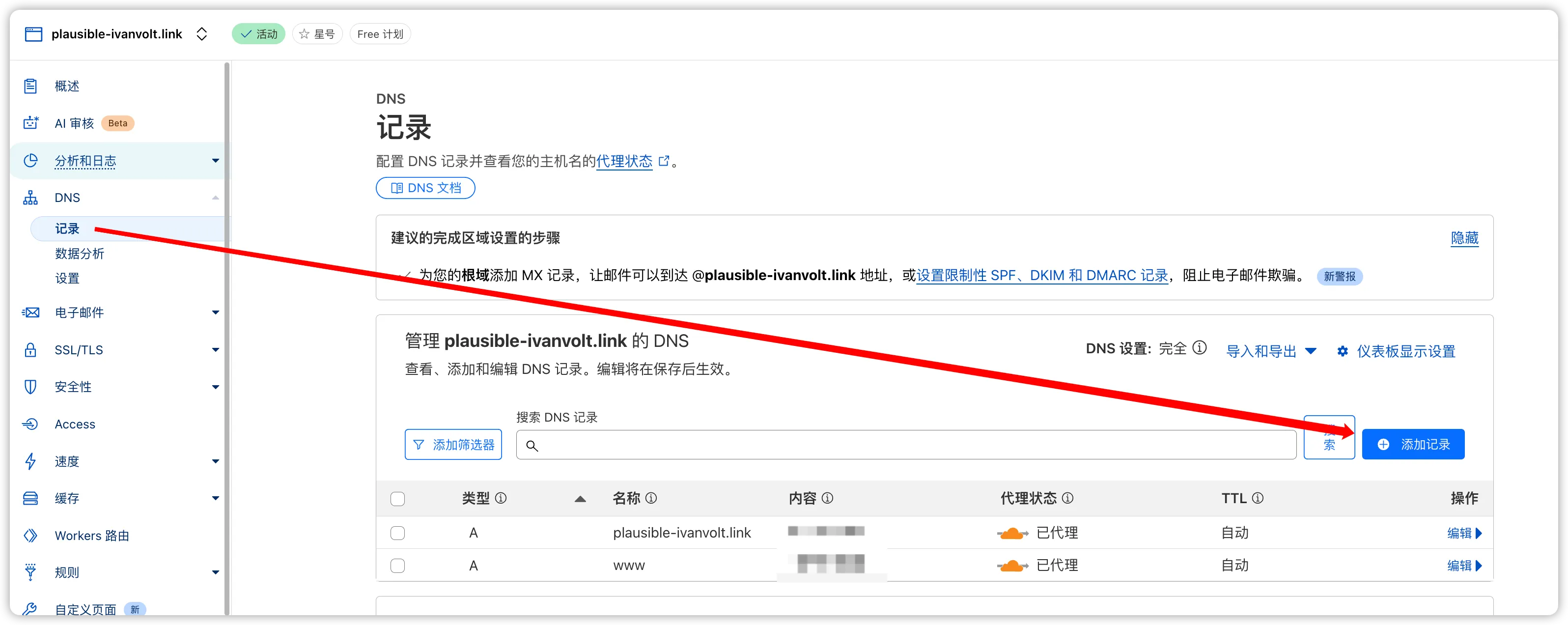Click the 添加筛选器 filter button
Viewport: 1568px width, 625px height.
[x=453, y=444]
